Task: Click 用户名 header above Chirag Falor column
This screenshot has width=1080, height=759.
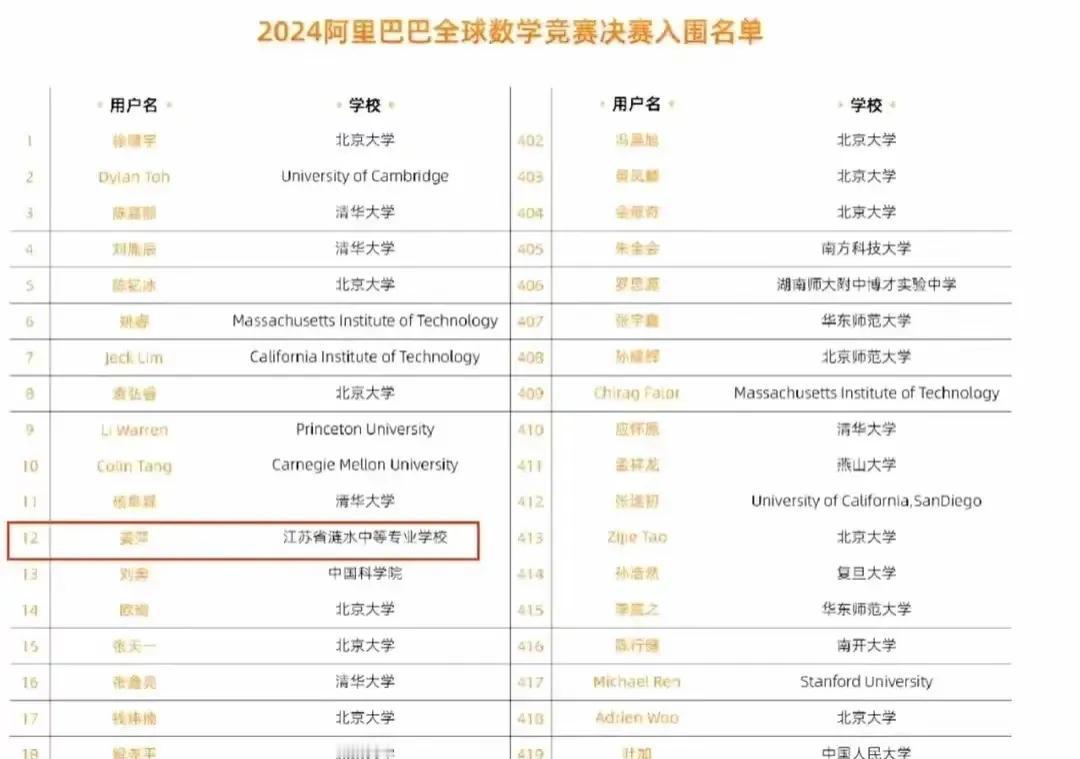Action: coord(636,105)
